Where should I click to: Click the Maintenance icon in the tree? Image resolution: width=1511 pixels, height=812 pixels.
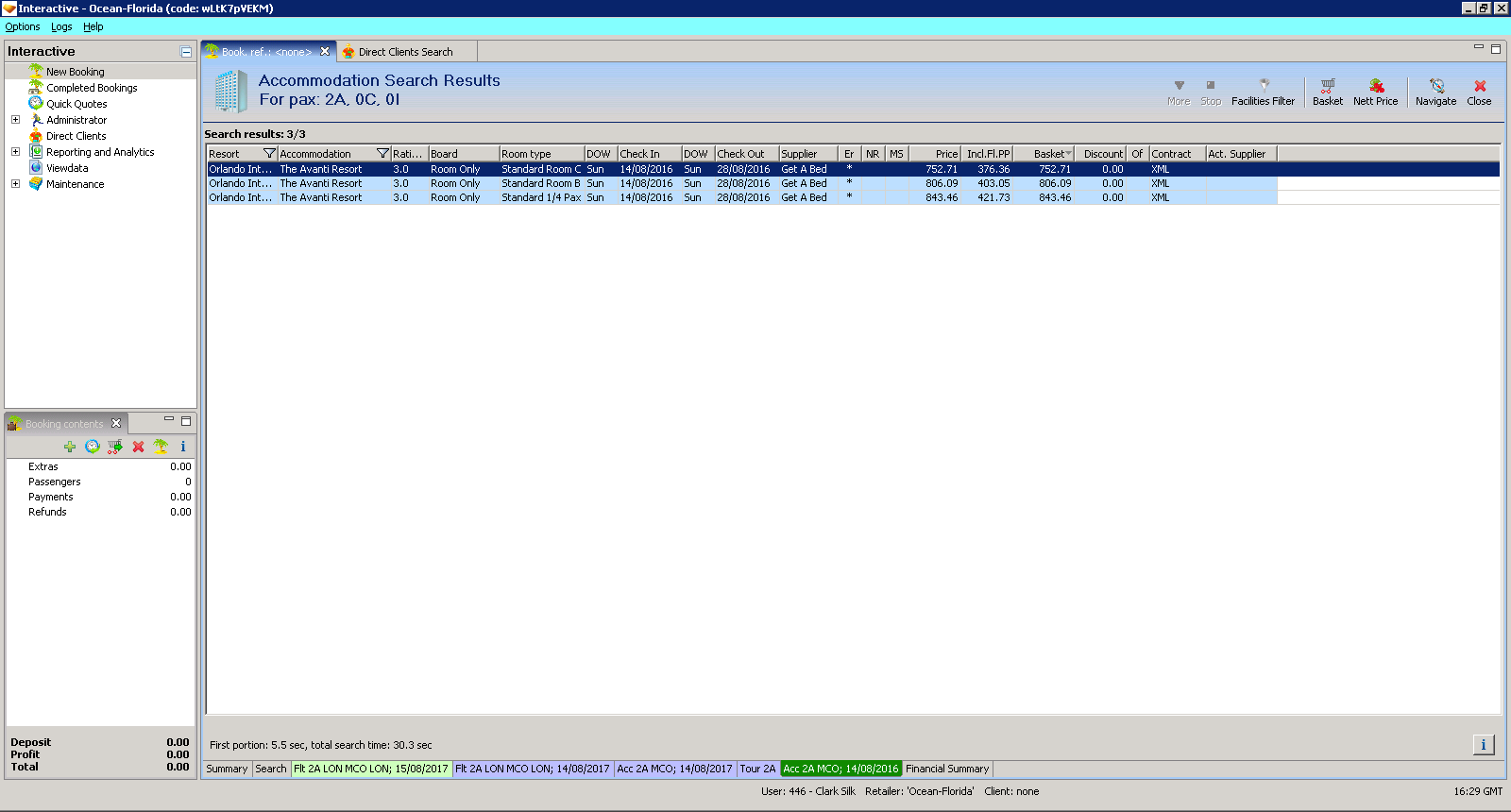point(36,184)
